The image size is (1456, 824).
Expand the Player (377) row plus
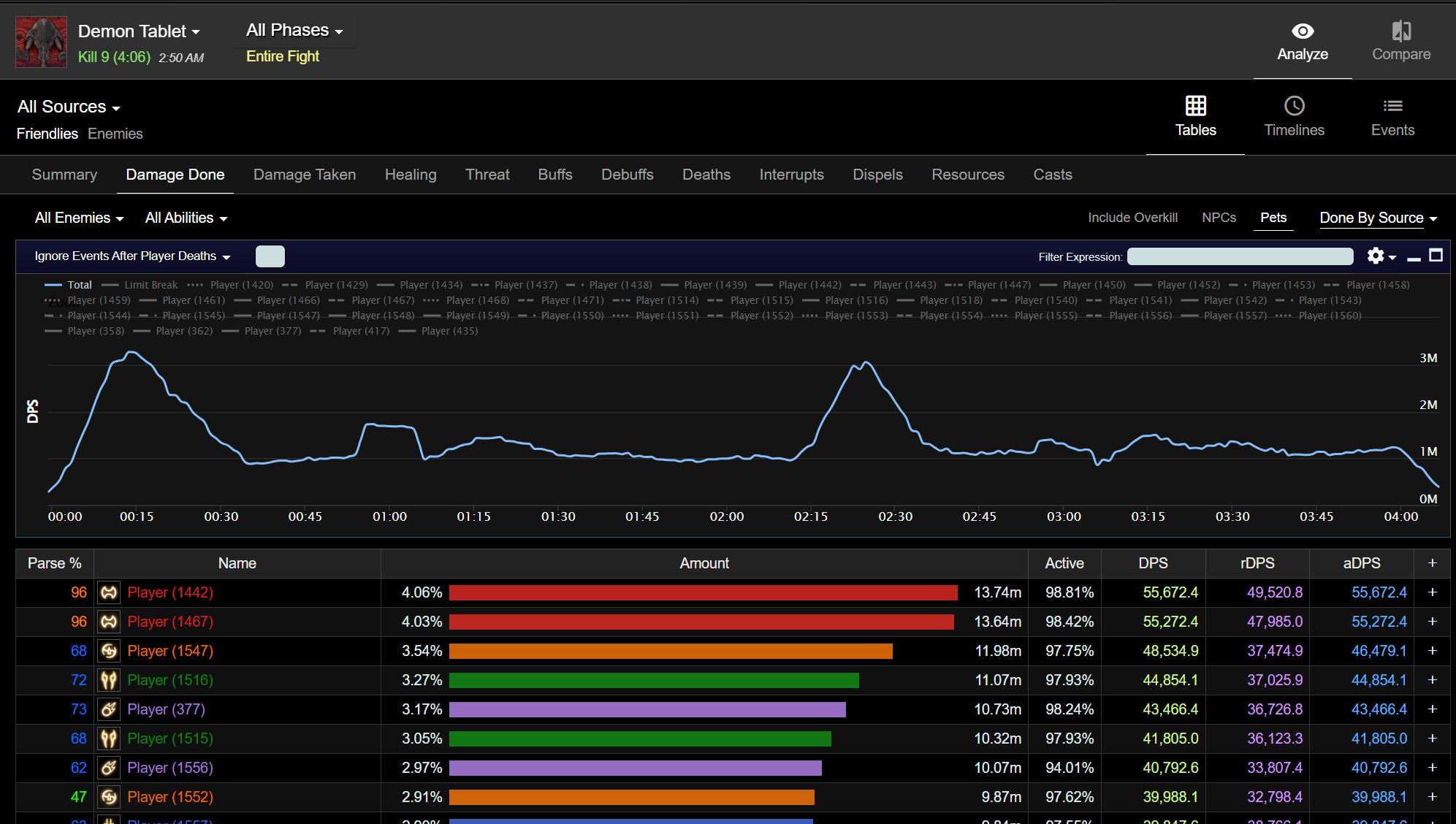click(1432, 709)
